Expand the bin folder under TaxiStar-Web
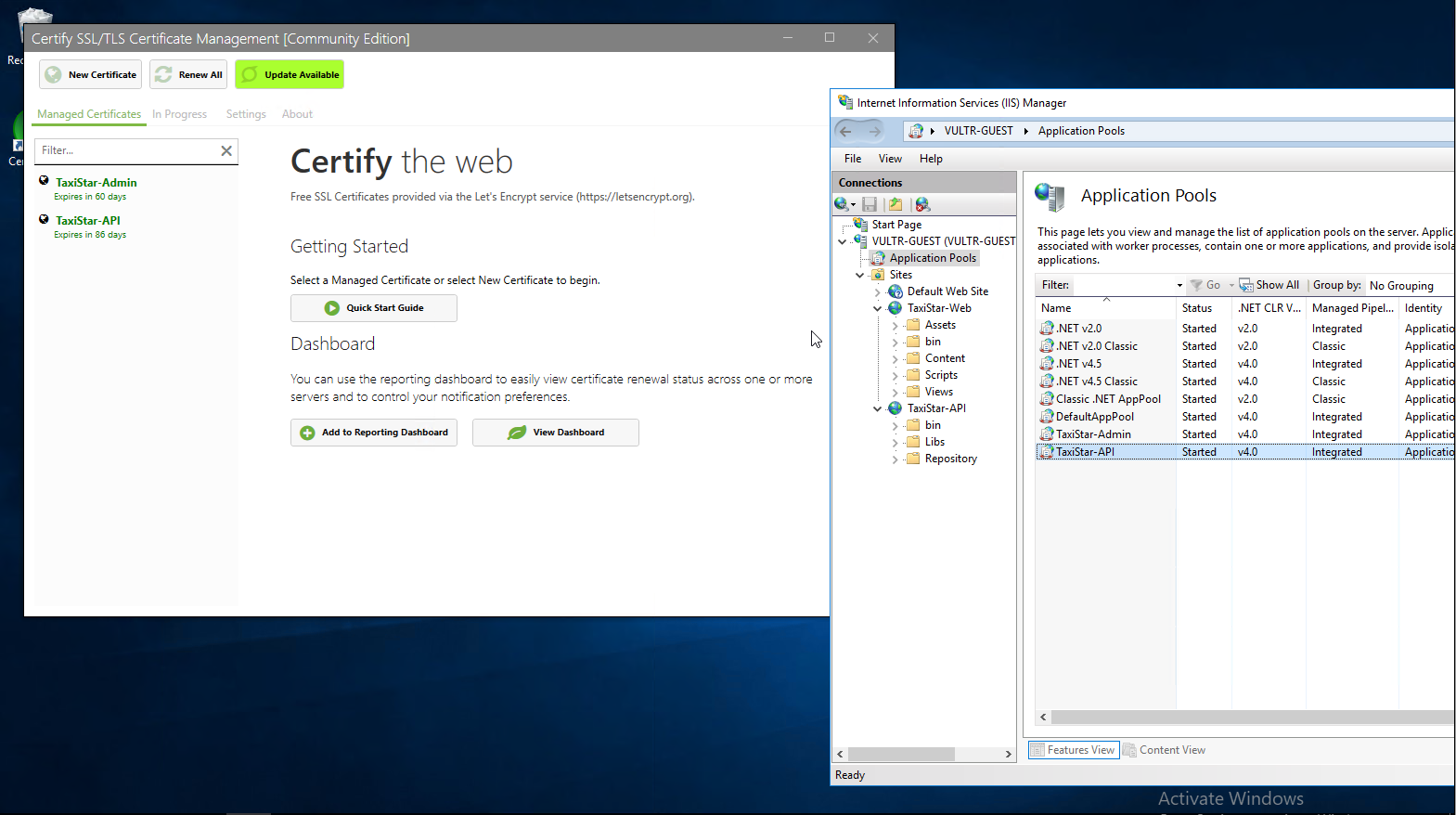Screen dimensions: 1456x815 (895, 342)
